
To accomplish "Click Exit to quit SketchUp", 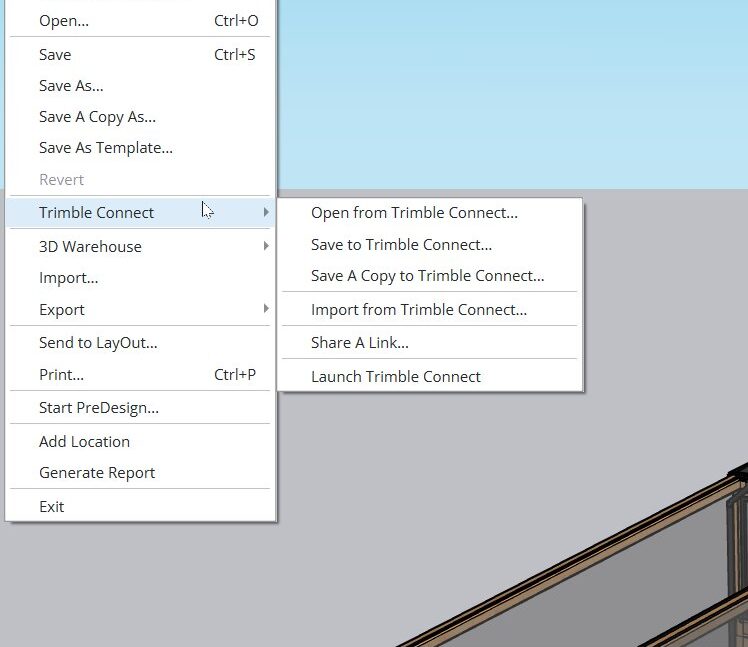I will pyautogui.click(x=140, y=507).
